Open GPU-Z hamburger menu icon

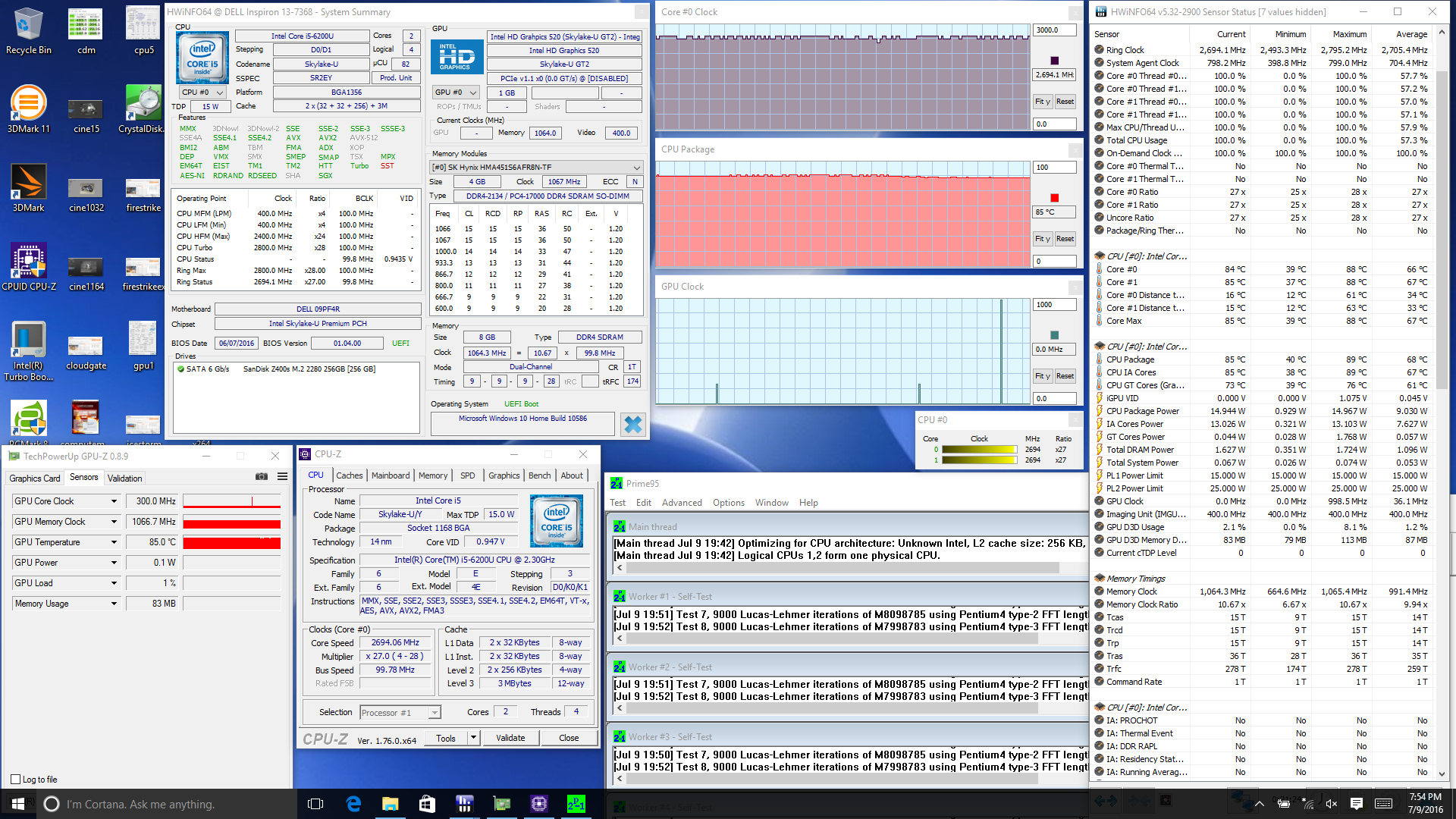pos(282,477)
